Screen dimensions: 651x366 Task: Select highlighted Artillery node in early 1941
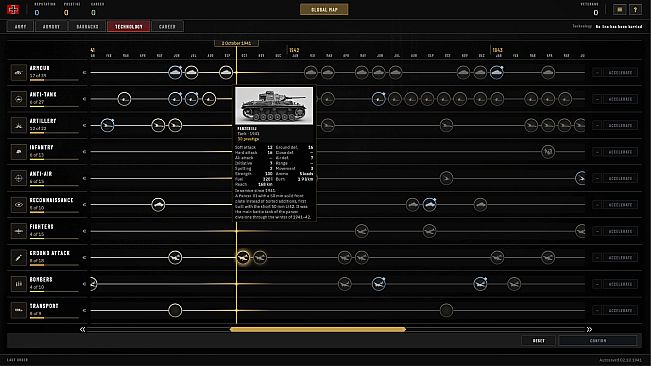point(108,125)
